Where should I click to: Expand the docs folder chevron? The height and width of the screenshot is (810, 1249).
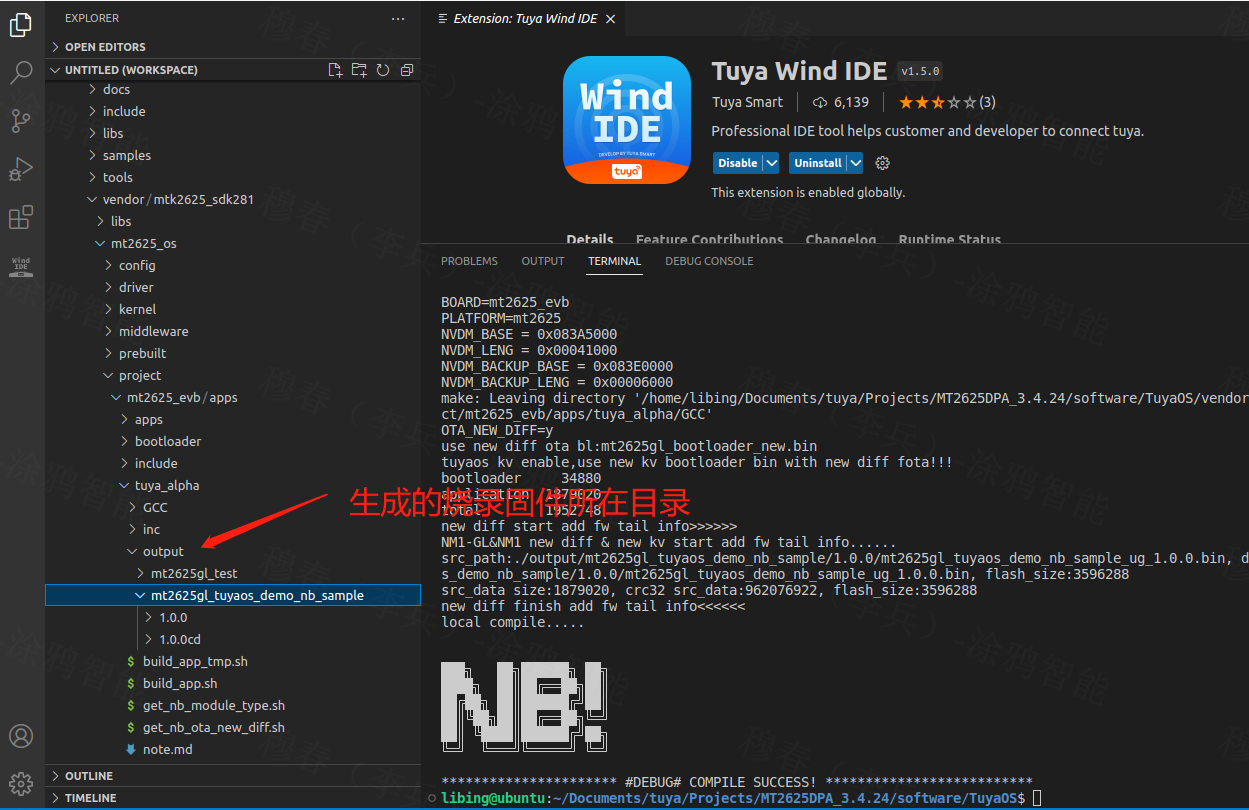(93, 89)
